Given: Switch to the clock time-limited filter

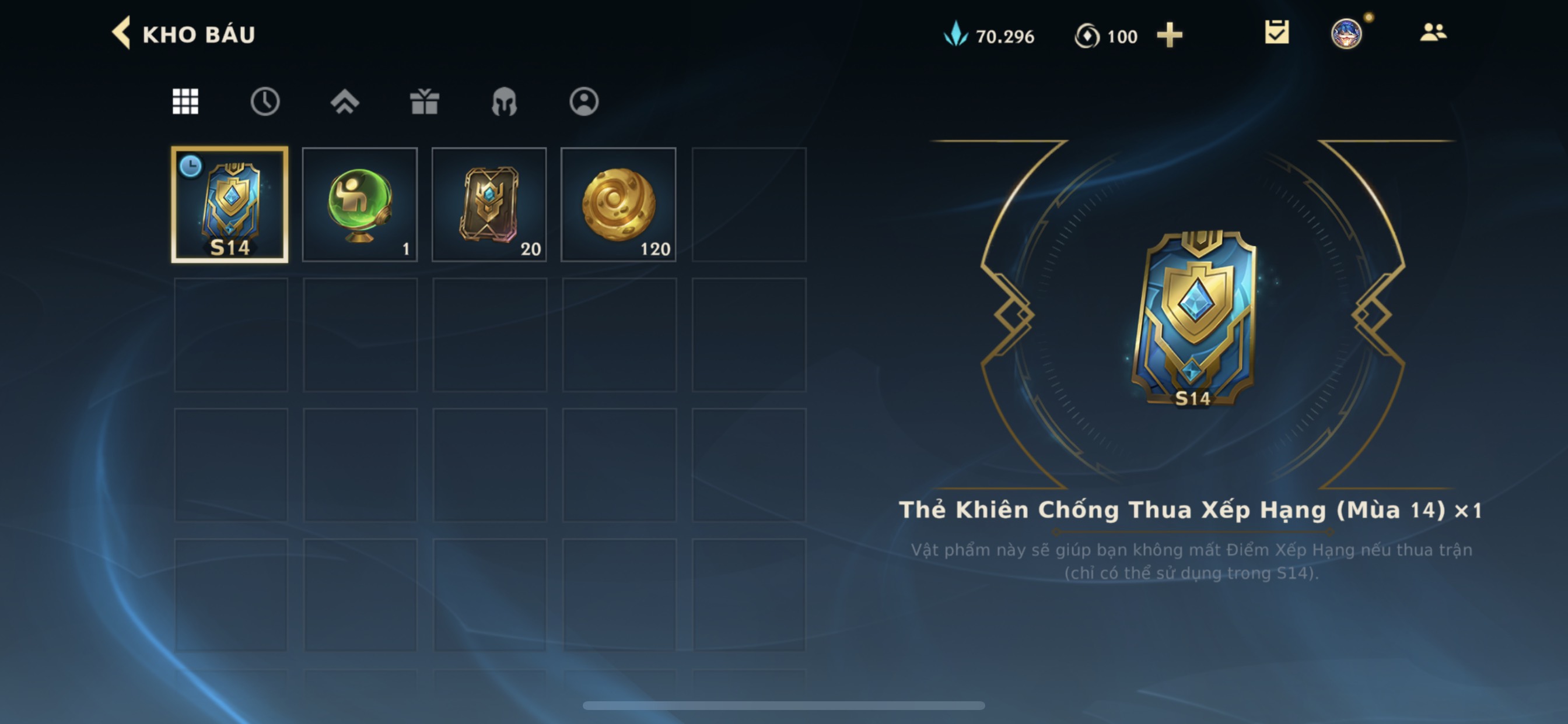Looking at the screenshot, I should coord(265,101).
